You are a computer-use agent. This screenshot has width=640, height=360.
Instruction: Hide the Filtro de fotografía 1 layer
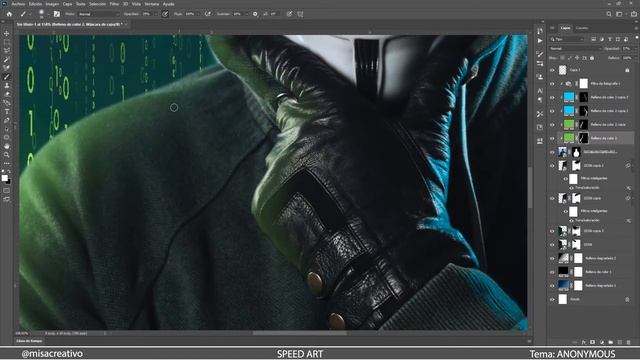(552, 84)
